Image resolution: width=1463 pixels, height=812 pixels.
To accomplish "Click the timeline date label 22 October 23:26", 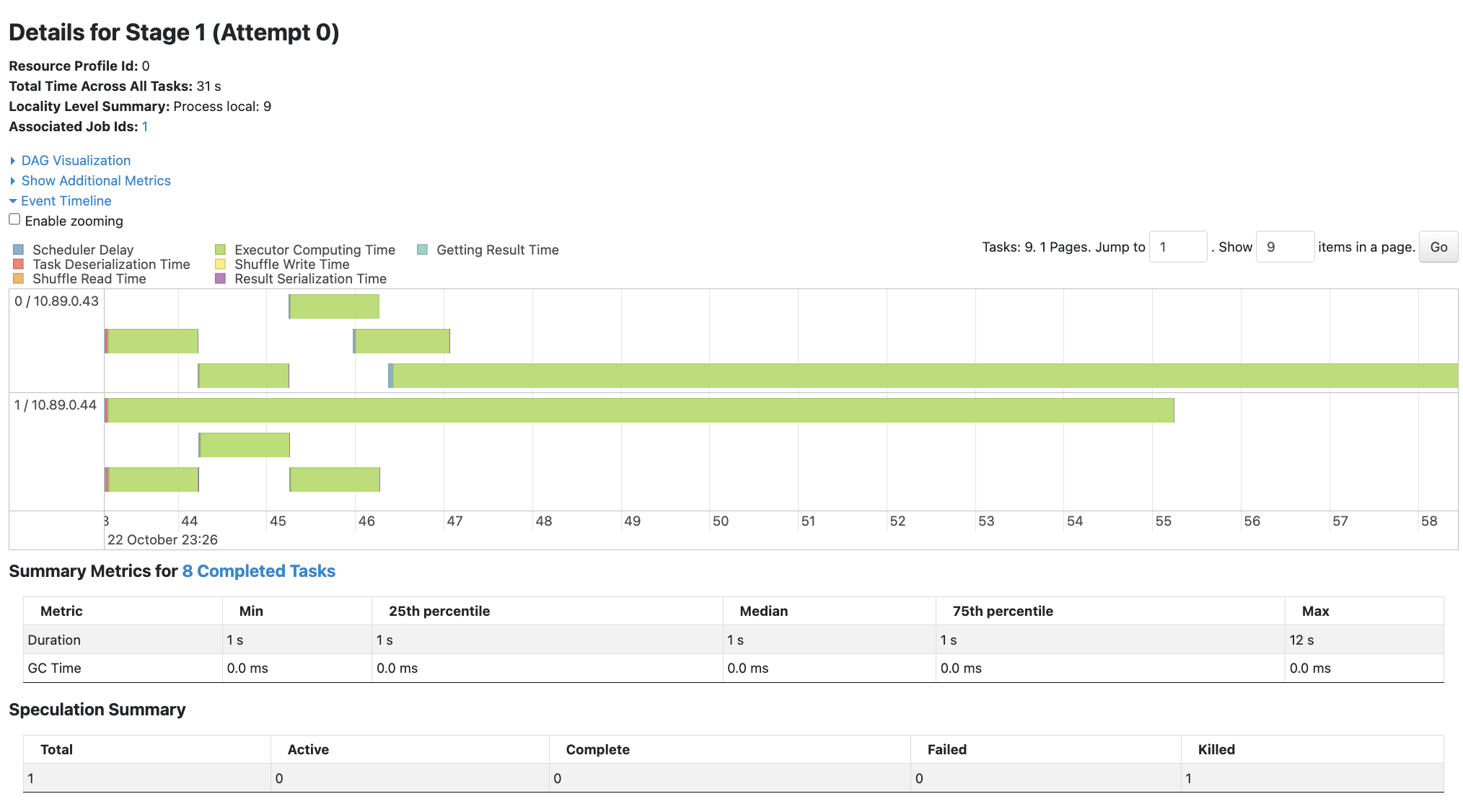I will click(x=162, y=540).
